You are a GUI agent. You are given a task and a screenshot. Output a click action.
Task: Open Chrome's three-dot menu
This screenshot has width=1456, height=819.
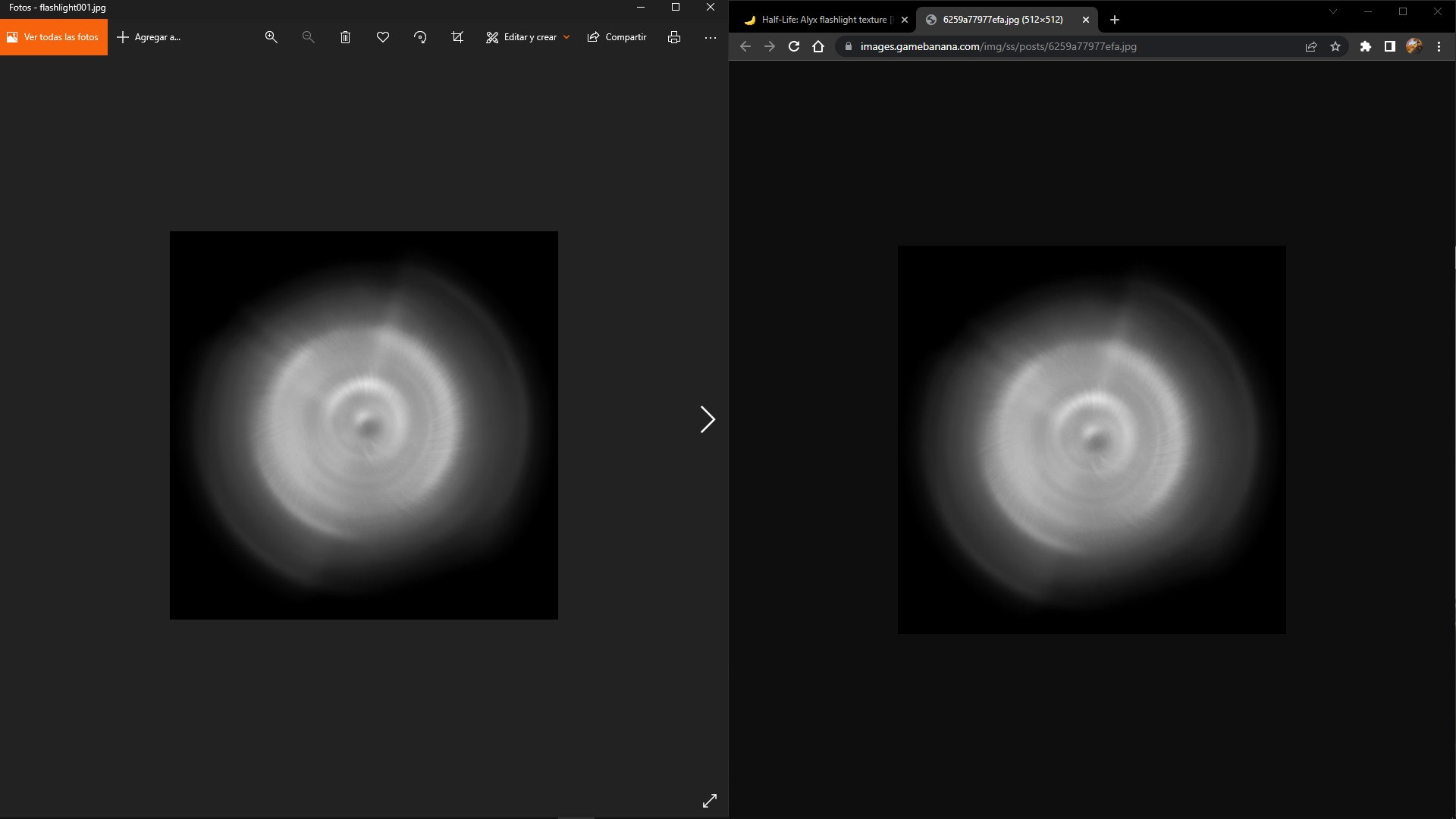[x=1439, y=46]
